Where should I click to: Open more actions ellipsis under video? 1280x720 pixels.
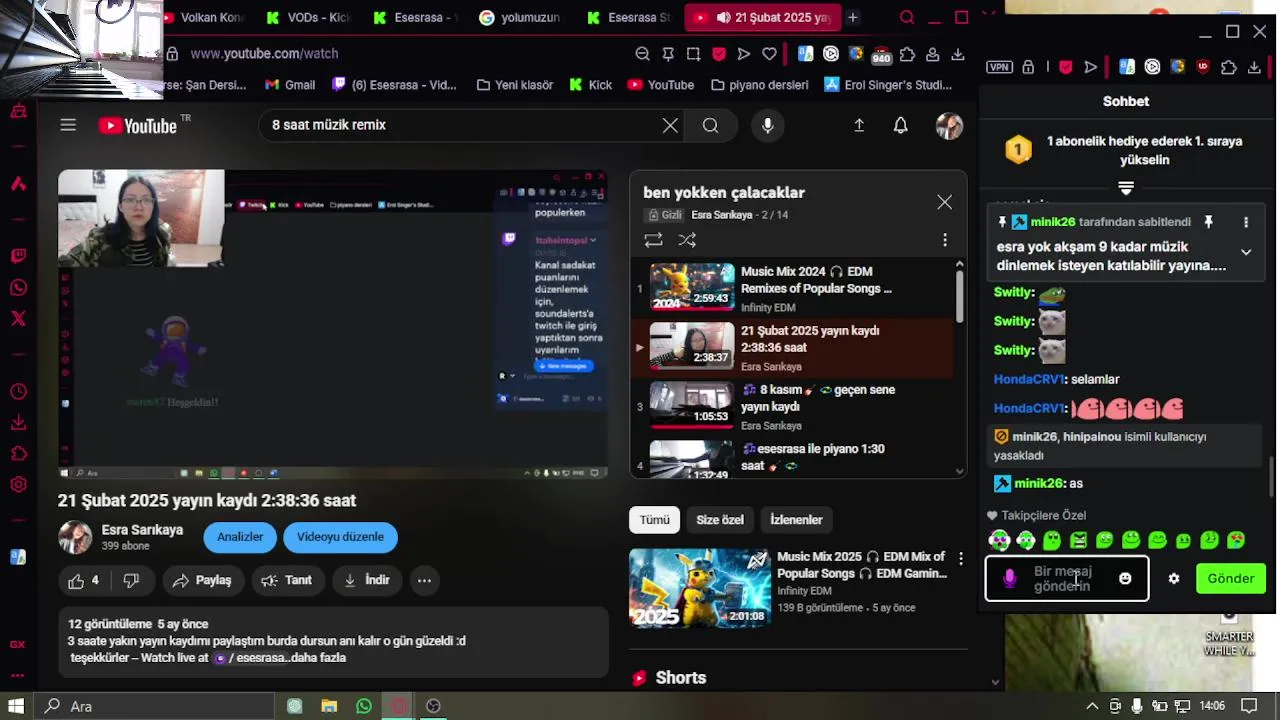pyautogui.click(x=424, y=580)
